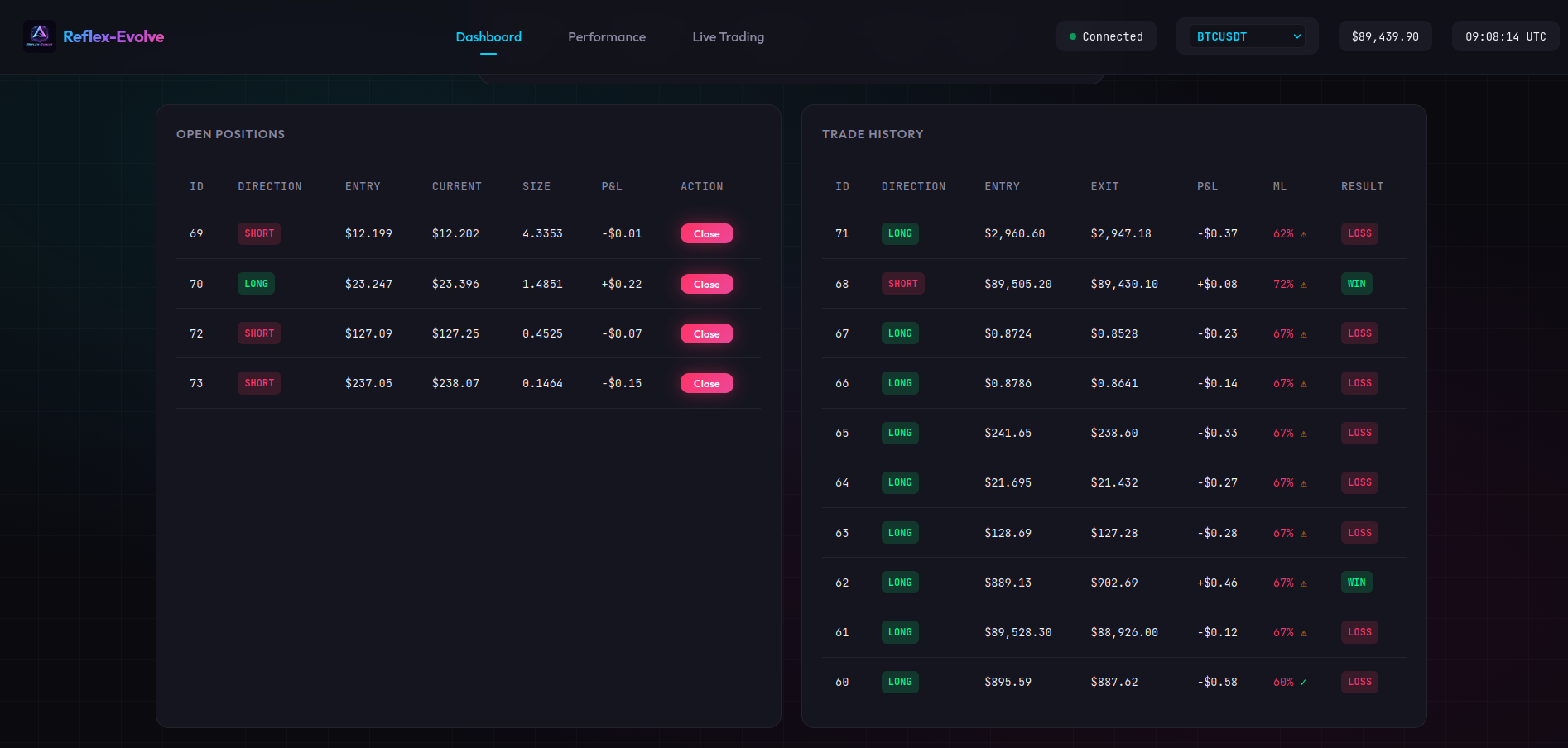Click the warning icon next to trade 61's 67%

coord(1303,632)
